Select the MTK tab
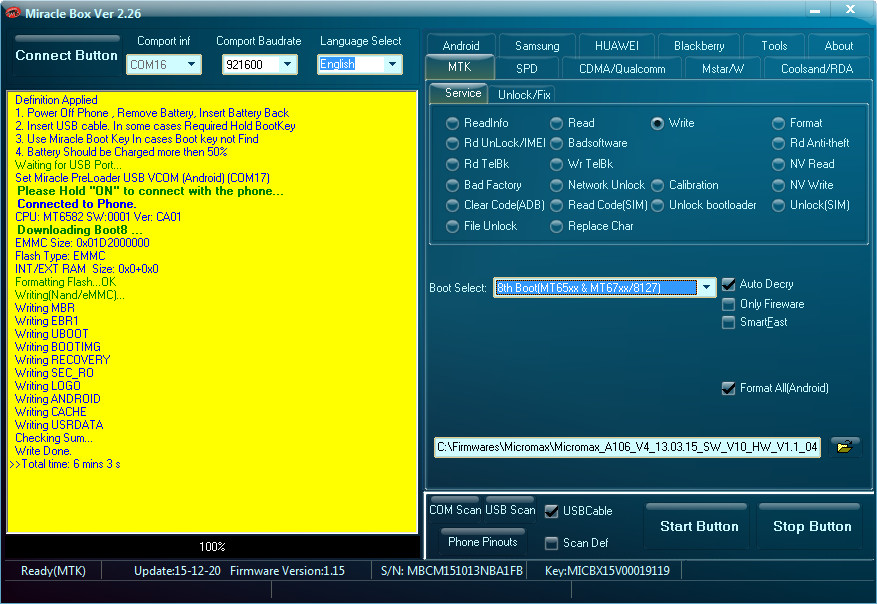 (460, 67)
